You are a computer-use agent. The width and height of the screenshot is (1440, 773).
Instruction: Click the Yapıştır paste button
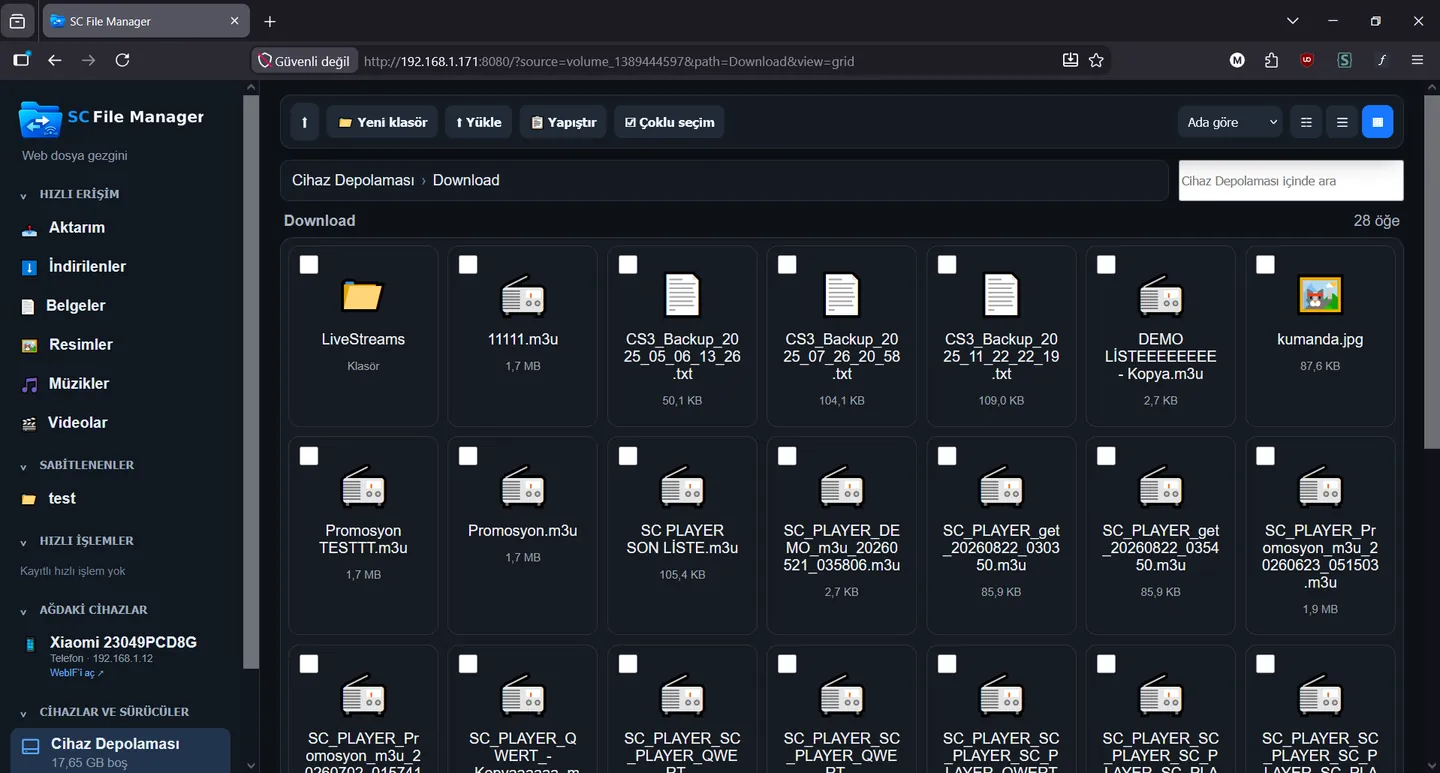click(563, 122)
